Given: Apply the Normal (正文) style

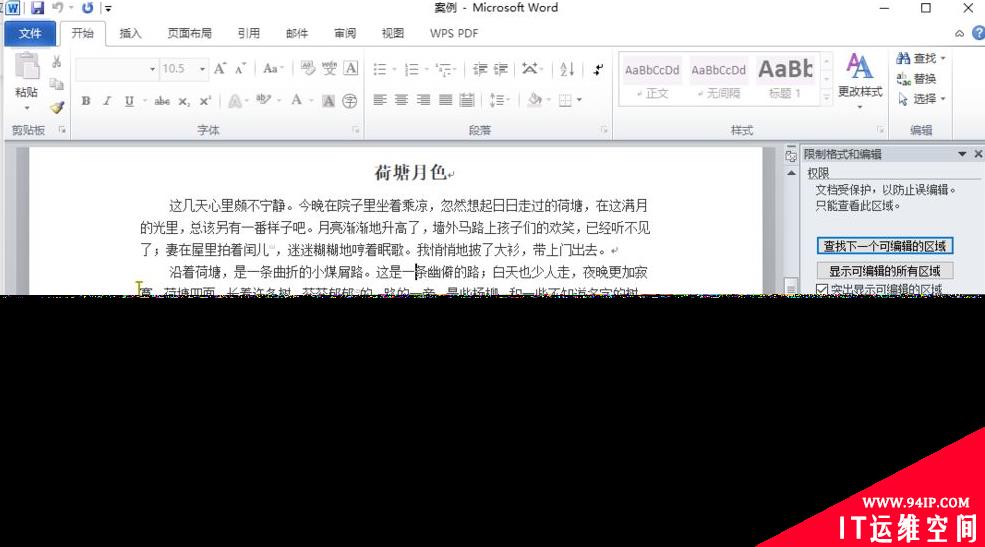Looking at the screenshot, I should coord(652,79).
